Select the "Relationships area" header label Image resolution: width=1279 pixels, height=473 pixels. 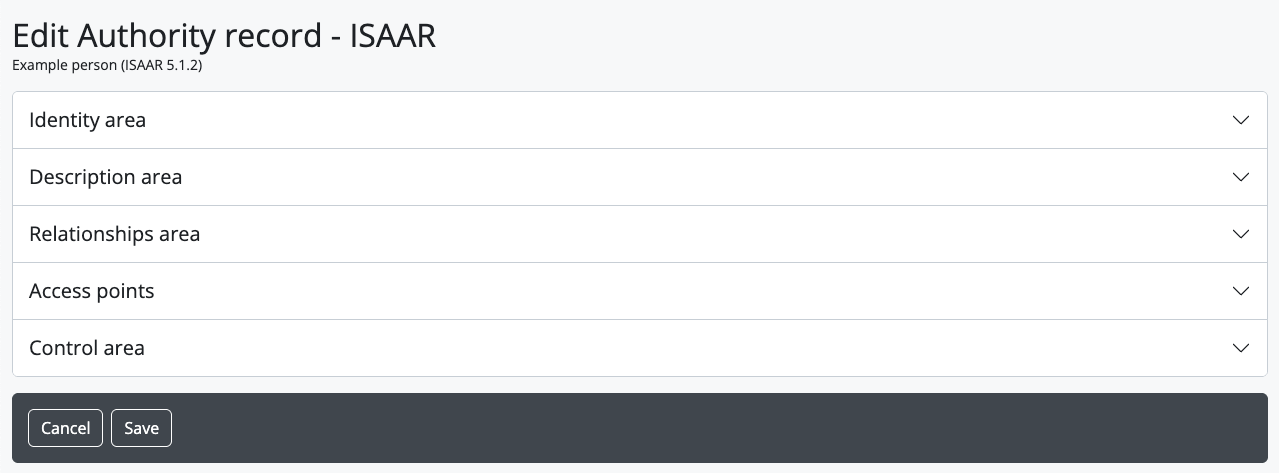[114, 234]
